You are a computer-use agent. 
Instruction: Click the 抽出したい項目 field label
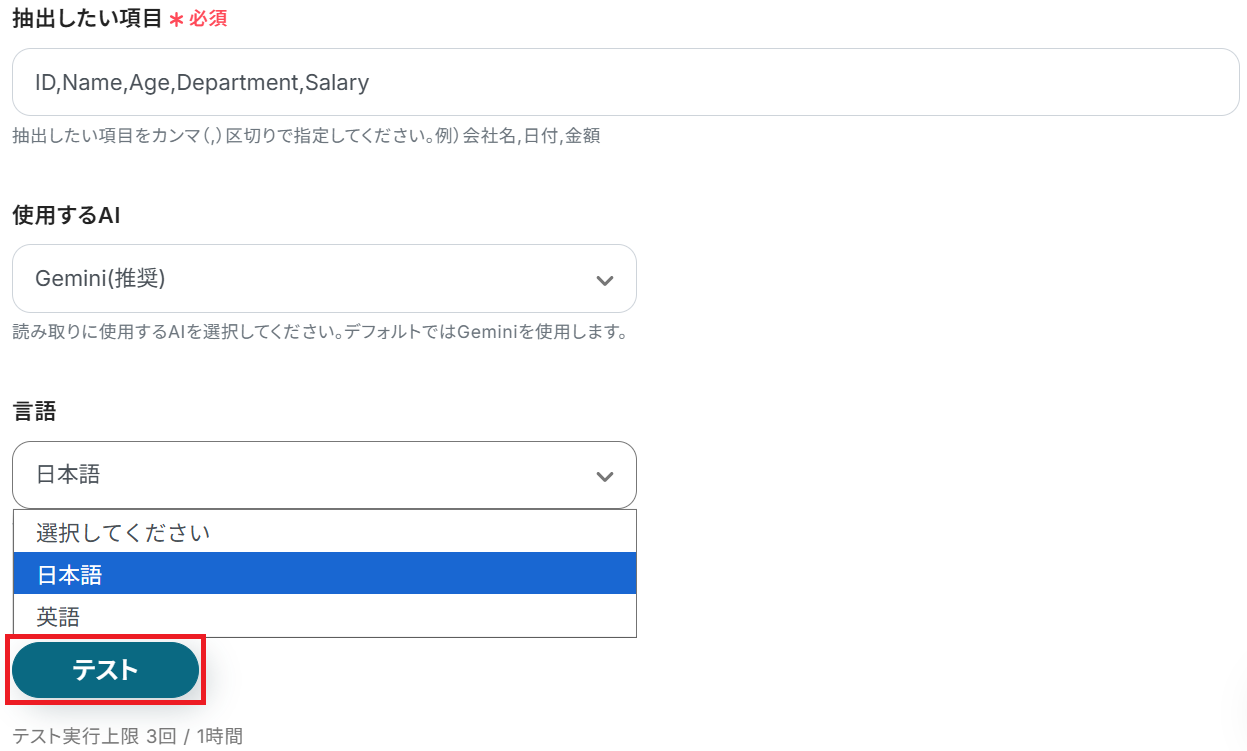87,18
